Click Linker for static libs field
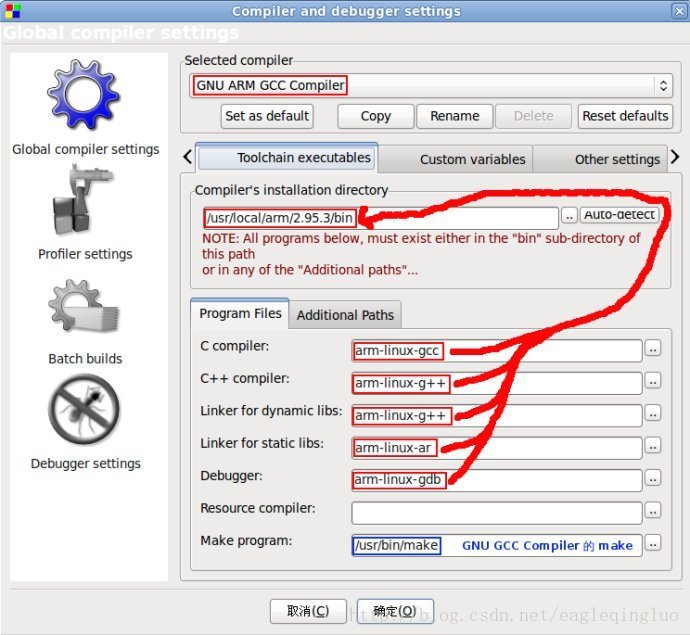 [x=496, y=448]
